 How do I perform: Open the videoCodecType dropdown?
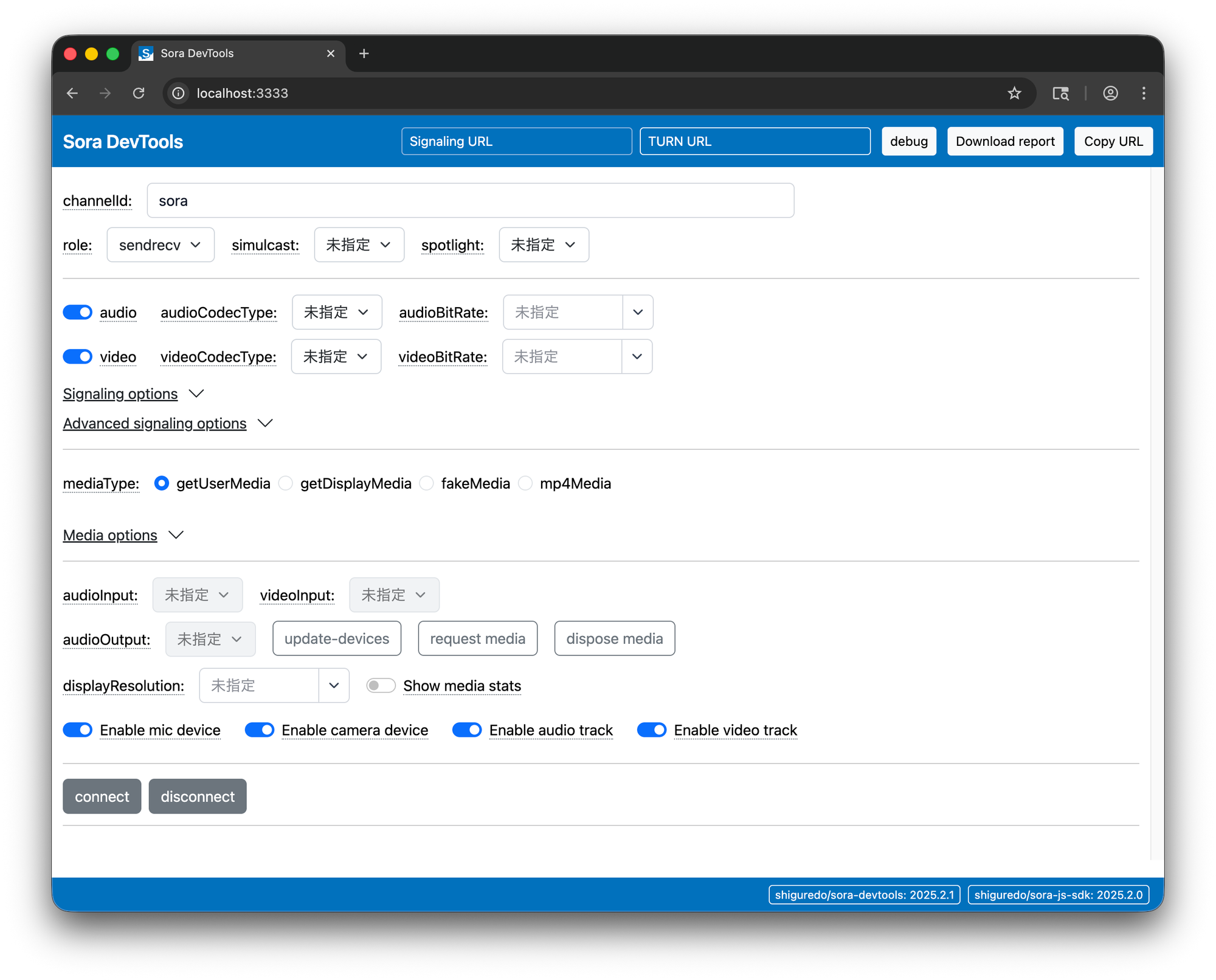pyautogui.click(x=336, y=357)
